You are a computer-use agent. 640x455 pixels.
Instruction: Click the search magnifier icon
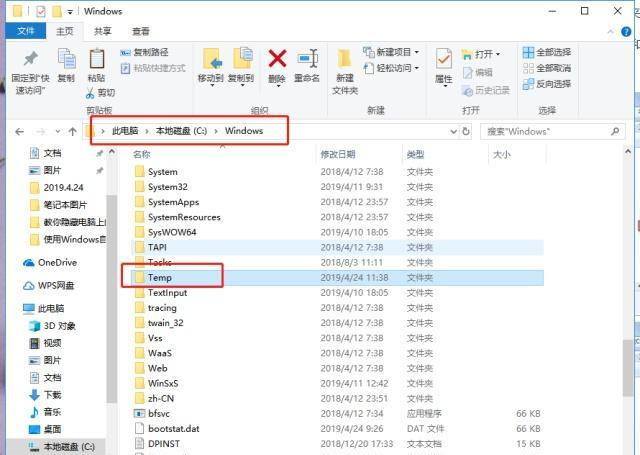[615, 131]
